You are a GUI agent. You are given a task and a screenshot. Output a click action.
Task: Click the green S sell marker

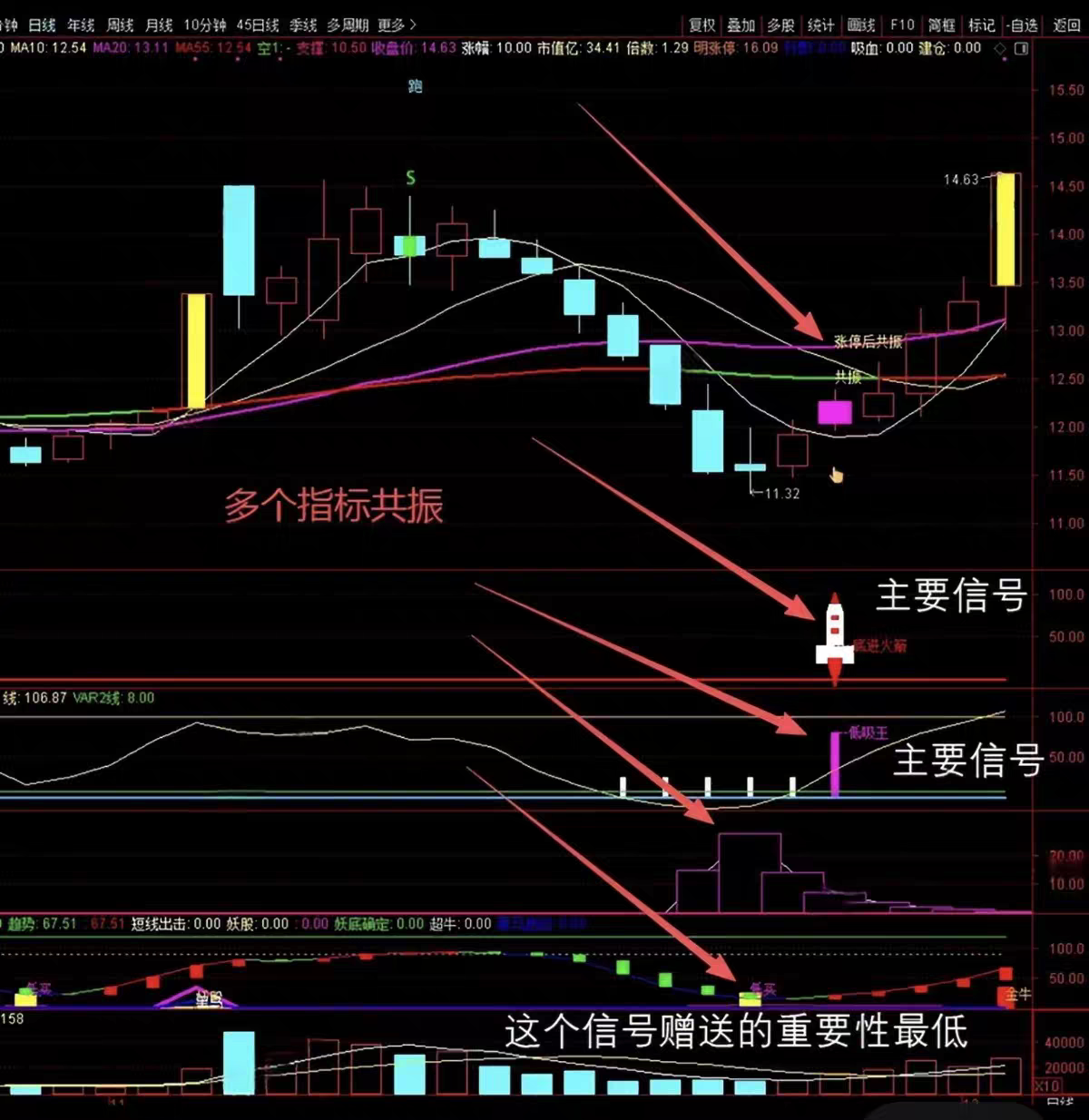click(410, 178)
